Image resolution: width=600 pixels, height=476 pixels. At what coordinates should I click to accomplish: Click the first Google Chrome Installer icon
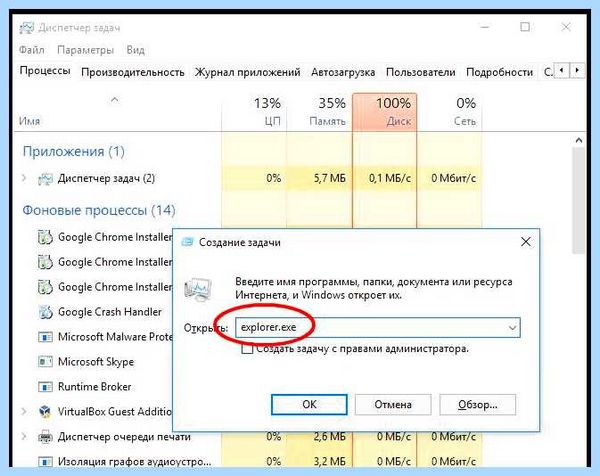(45, 237)
